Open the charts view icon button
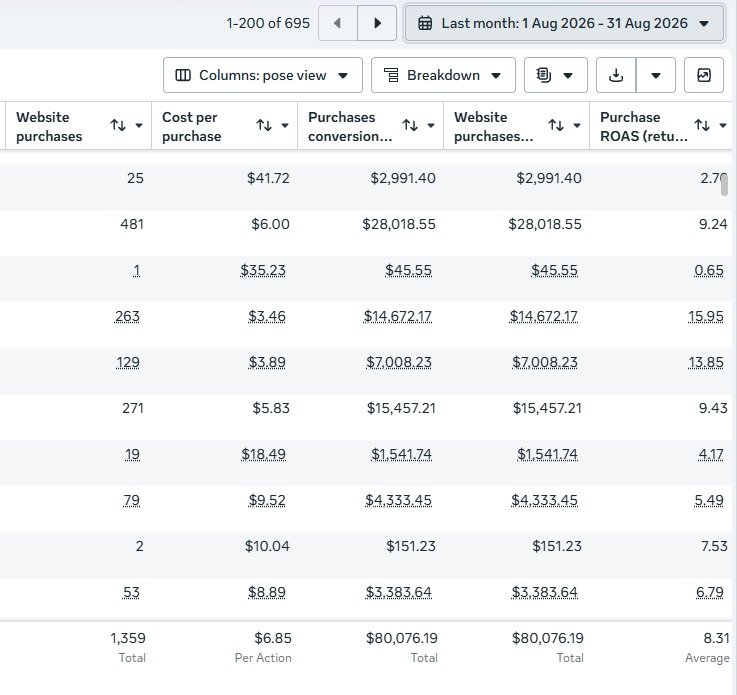 [x=704, y=75]
